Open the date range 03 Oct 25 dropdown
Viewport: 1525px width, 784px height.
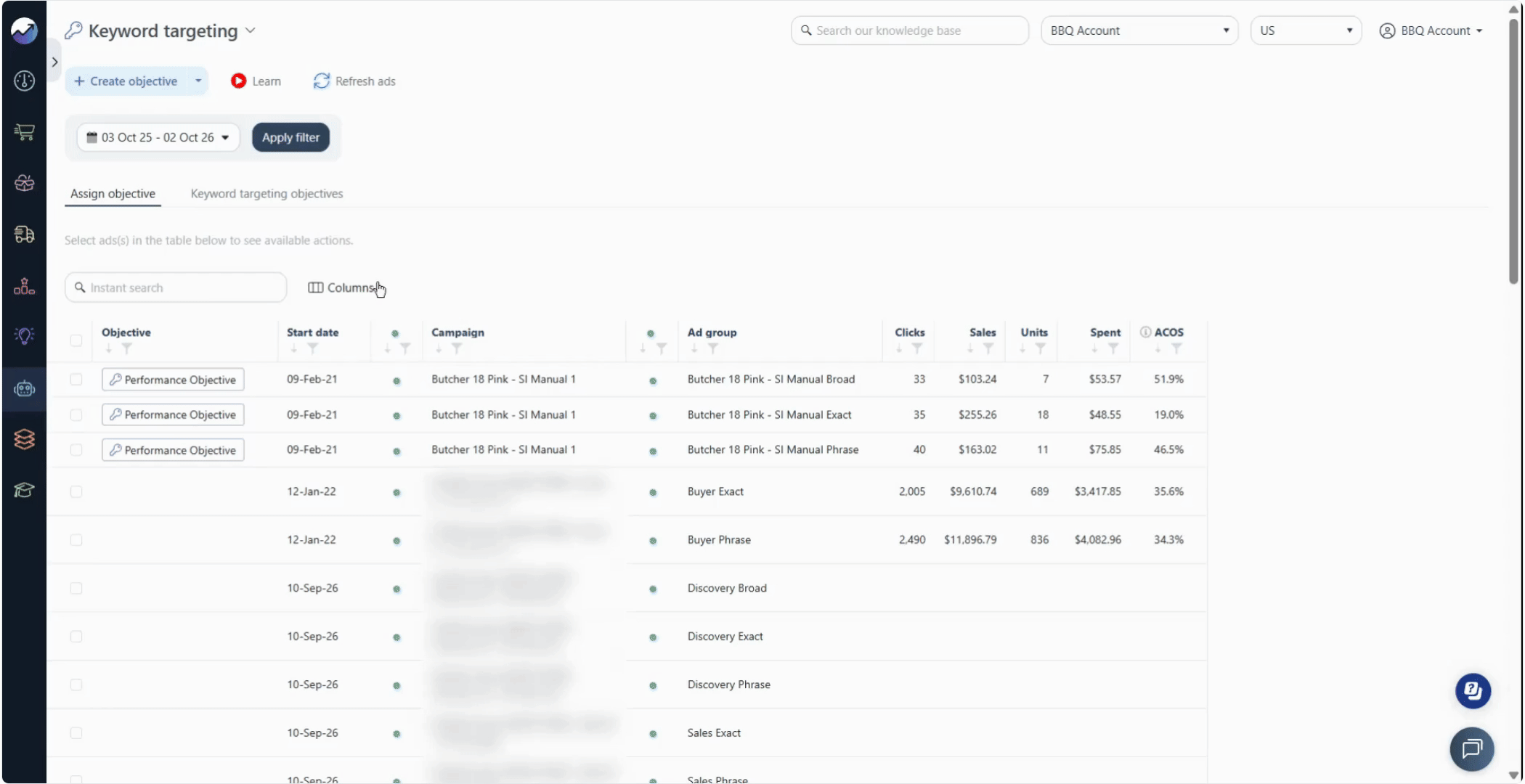(158, 137)
